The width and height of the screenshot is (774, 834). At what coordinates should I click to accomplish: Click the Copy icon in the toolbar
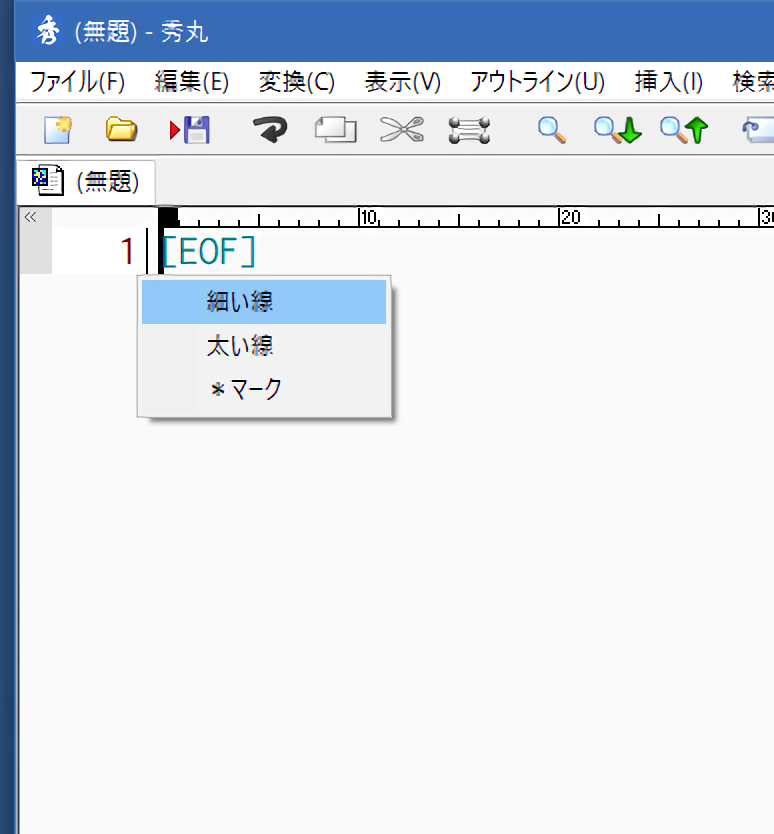335,129
